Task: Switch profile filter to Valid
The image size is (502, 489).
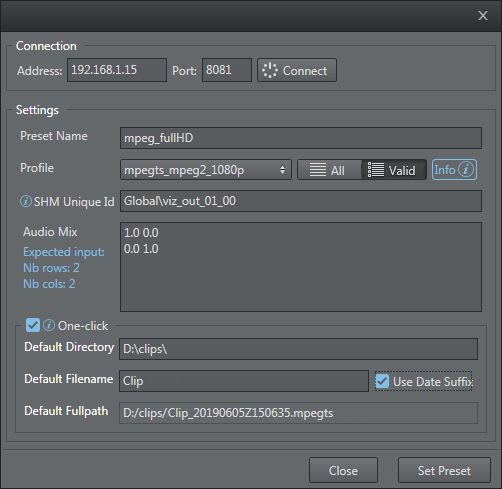Action: coord(394,170)
